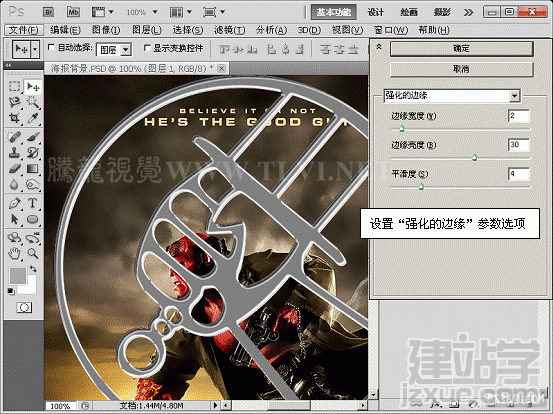Enable the 显示变换控件 checkbox
Screen dimensions: 553x414
pyautogui.click(x=147, y=48)
